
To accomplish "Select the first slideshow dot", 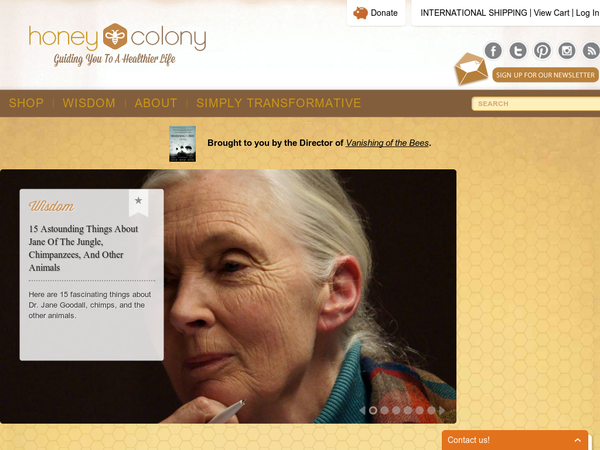I will tap(373, 410).
